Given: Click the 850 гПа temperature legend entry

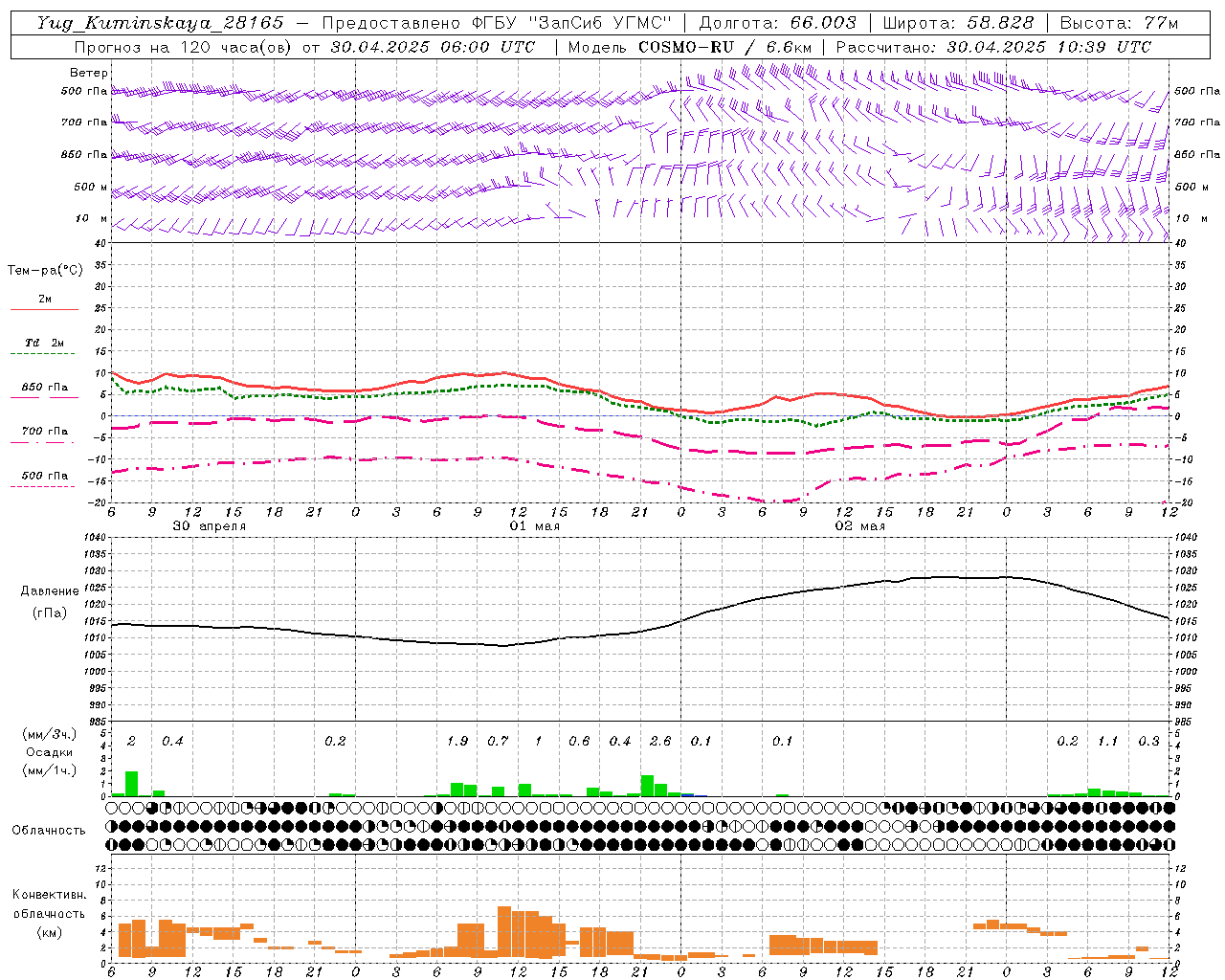Looking at the screenshot, I should pyautogui.click(x=45, y=388).
